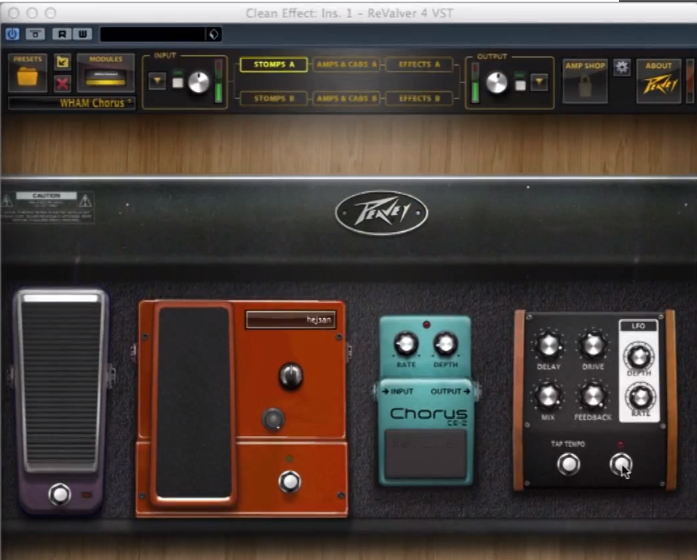Adjust the Feedback knob on the black pedal

coord(593,396)
